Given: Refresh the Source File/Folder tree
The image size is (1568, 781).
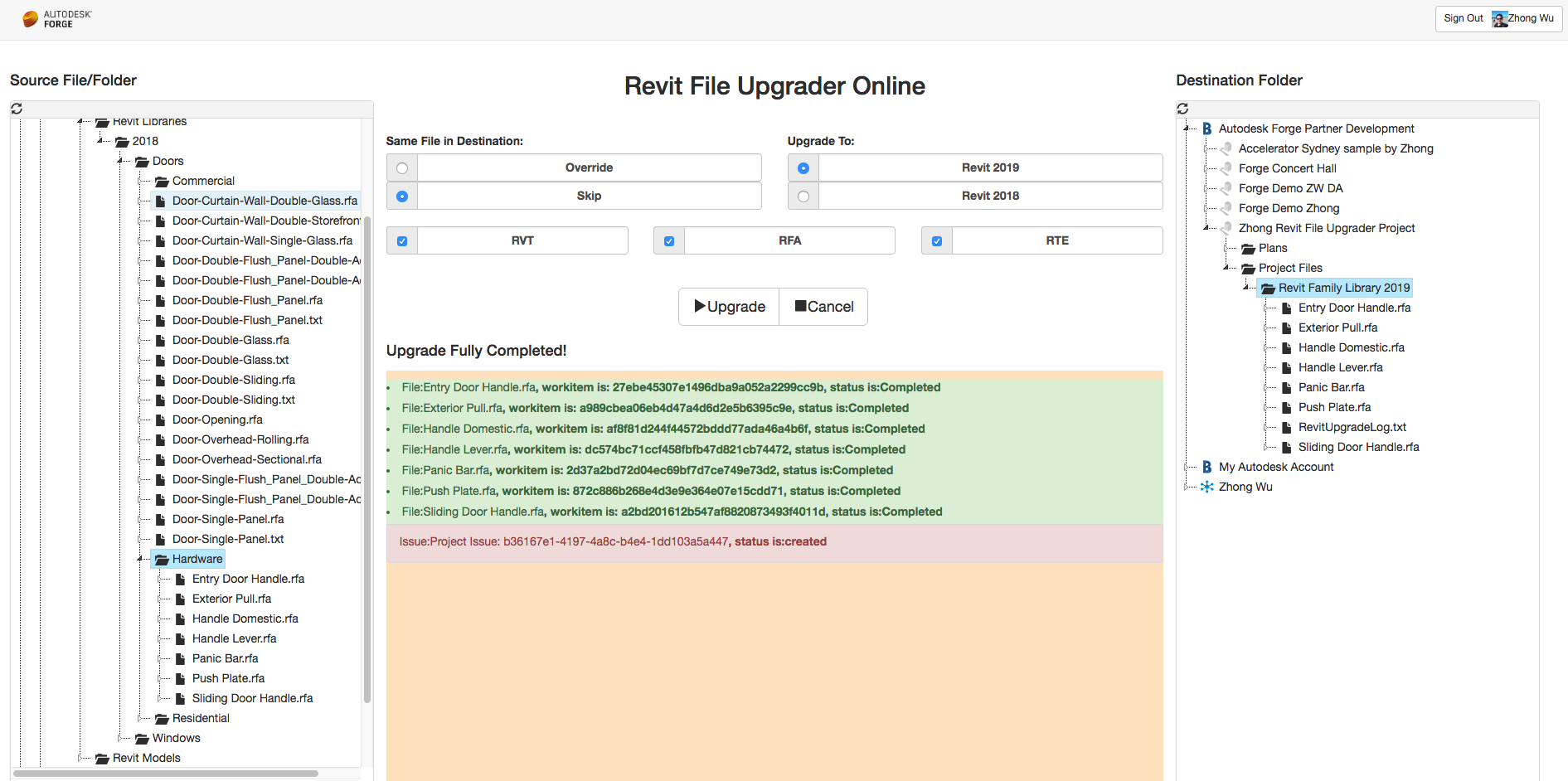Looking at the screenshot, I should pyautogui.click(x=17, y=108).
